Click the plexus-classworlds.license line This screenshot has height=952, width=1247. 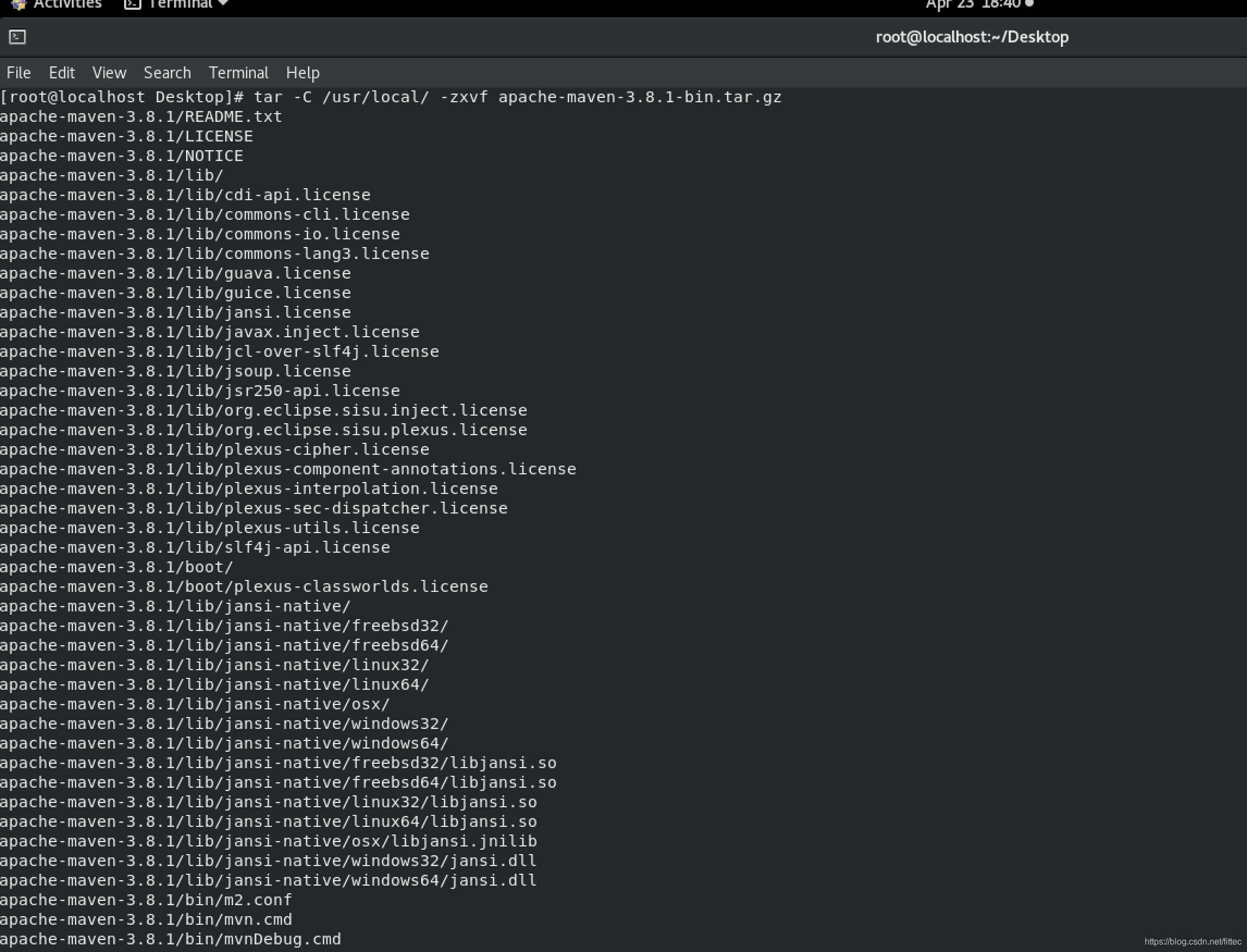tap(244, 586)
